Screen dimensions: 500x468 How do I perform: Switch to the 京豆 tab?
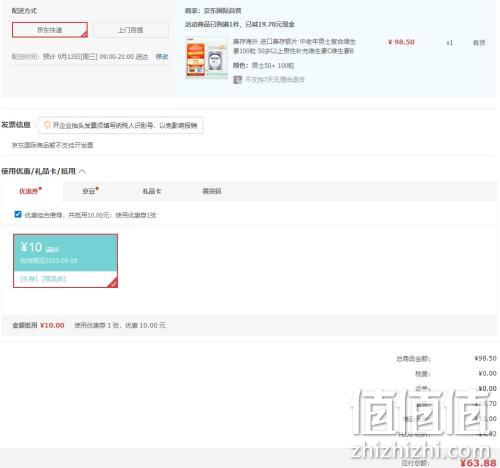(90, 191)
